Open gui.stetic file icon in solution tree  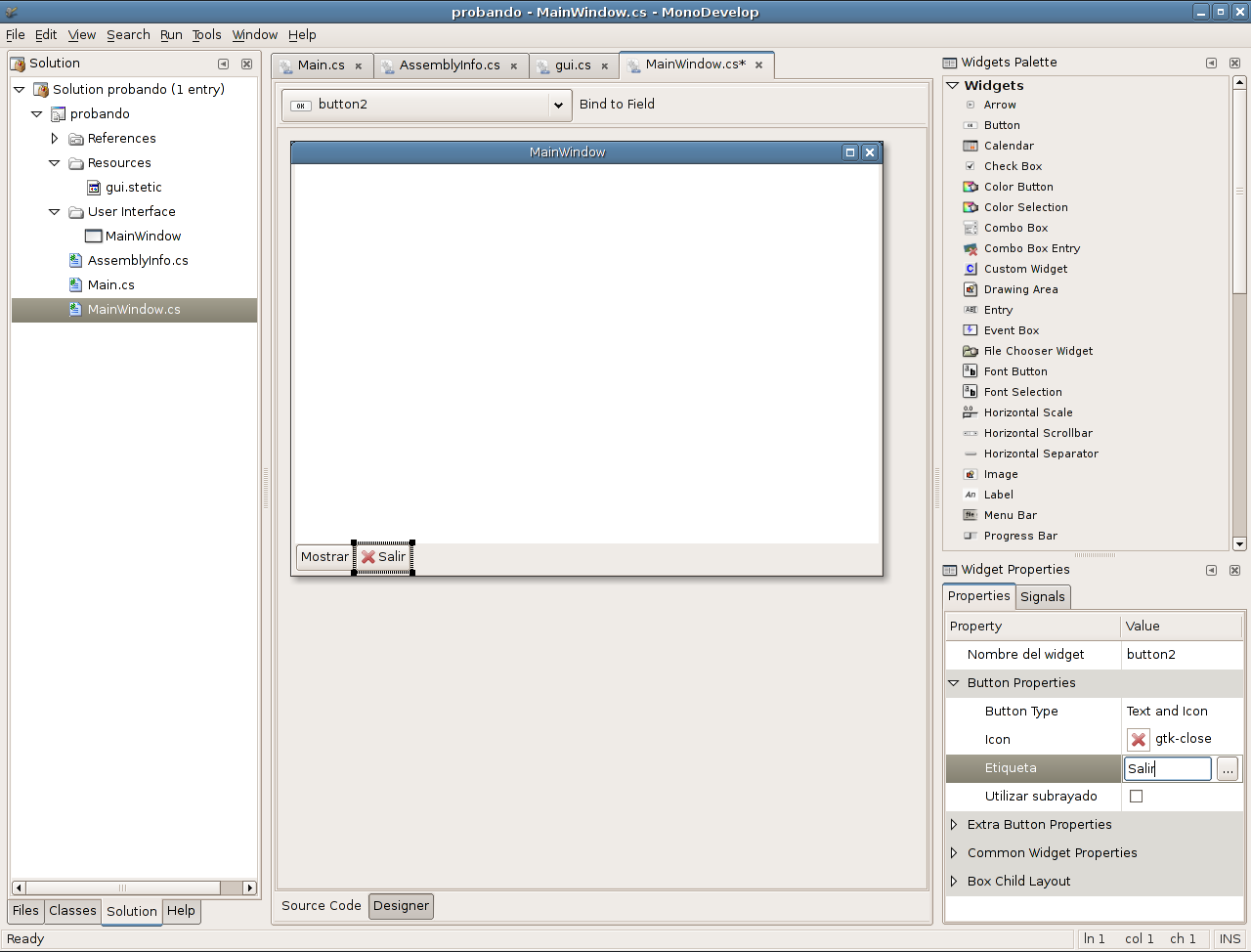94,188
